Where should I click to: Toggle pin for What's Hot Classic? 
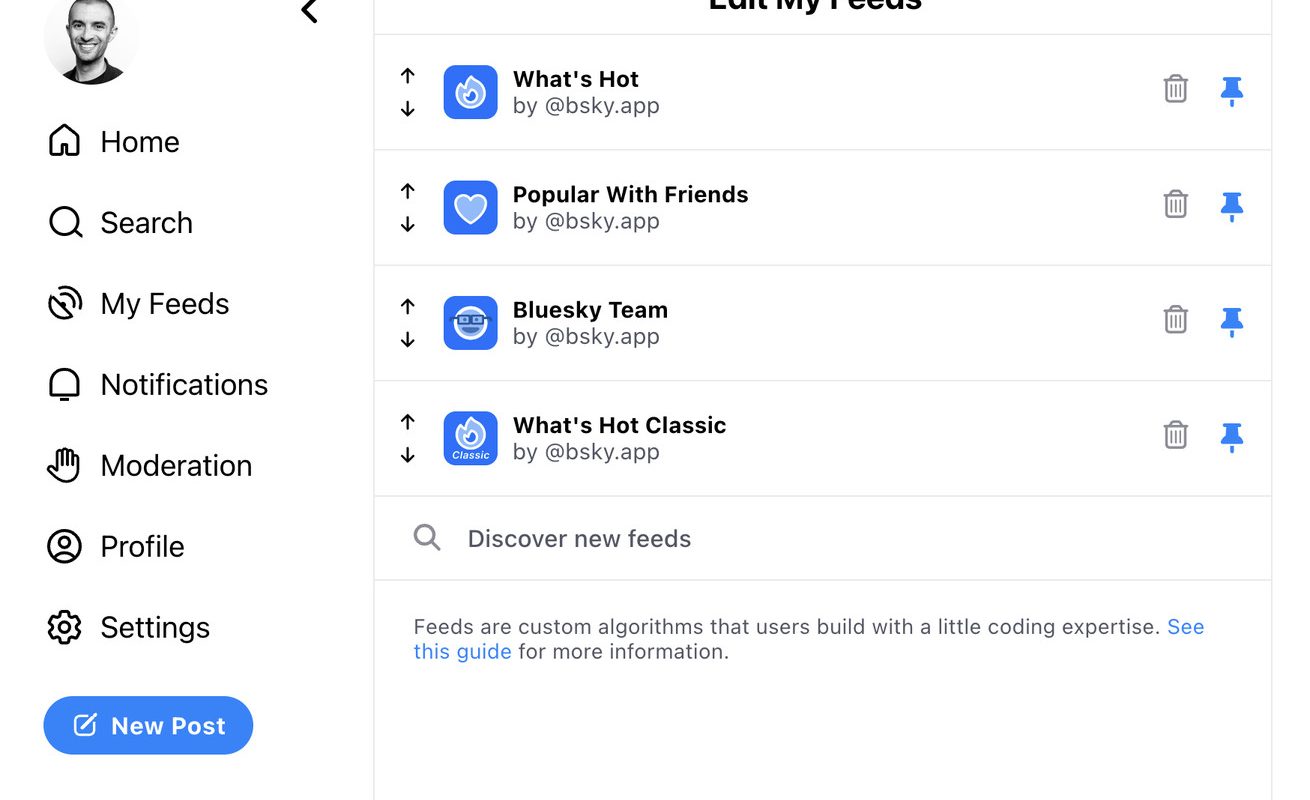pyautogui.click(x=1232, y=437)
